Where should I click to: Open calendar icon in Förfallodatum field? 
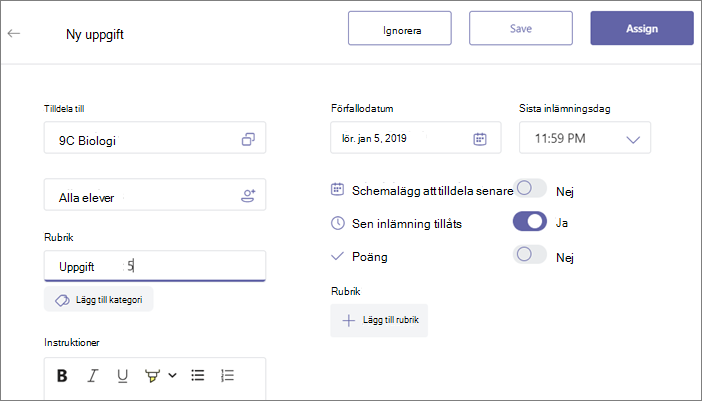coord(479,139)
